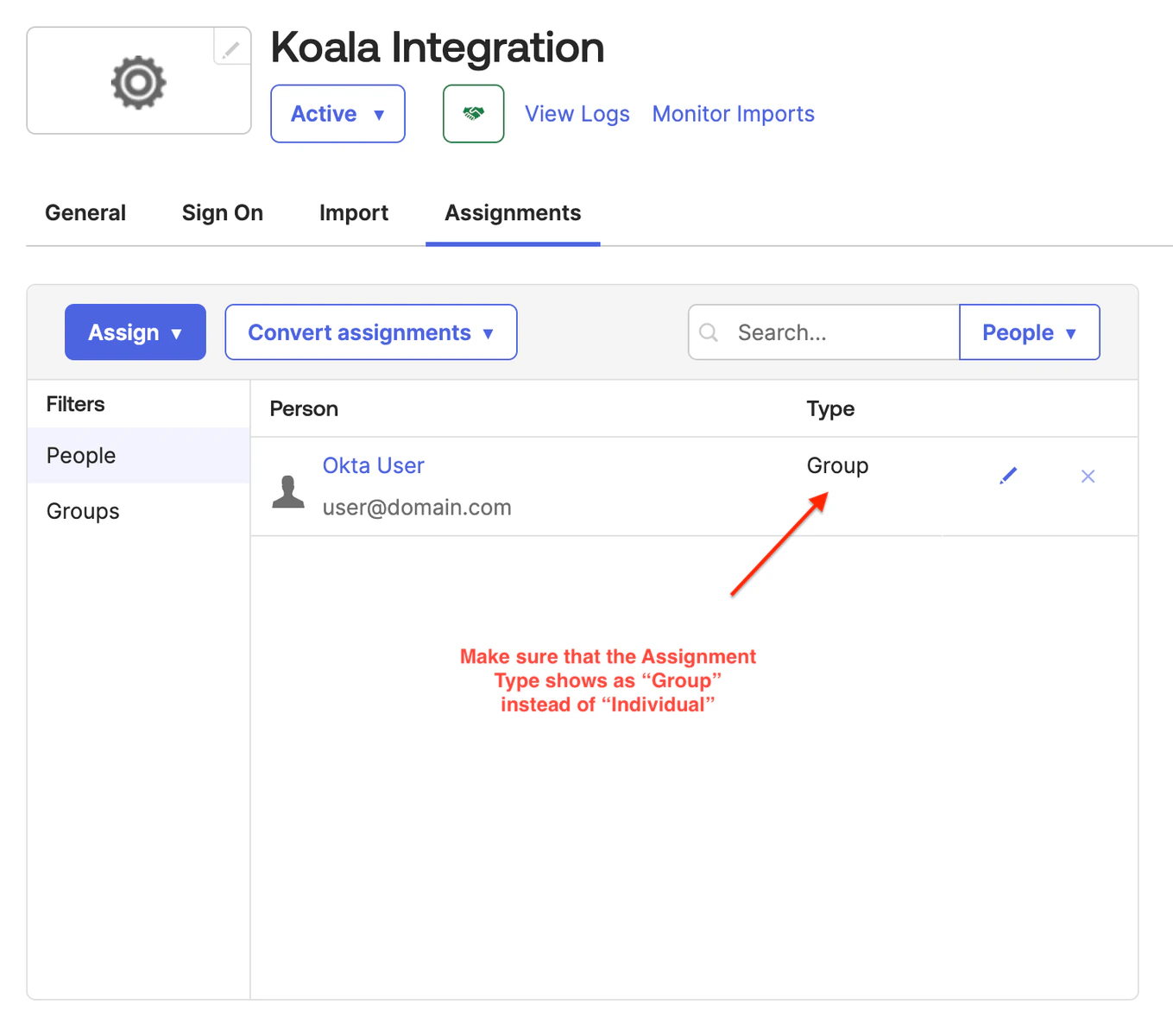Click the search magnifier icon

click(709, 332)
